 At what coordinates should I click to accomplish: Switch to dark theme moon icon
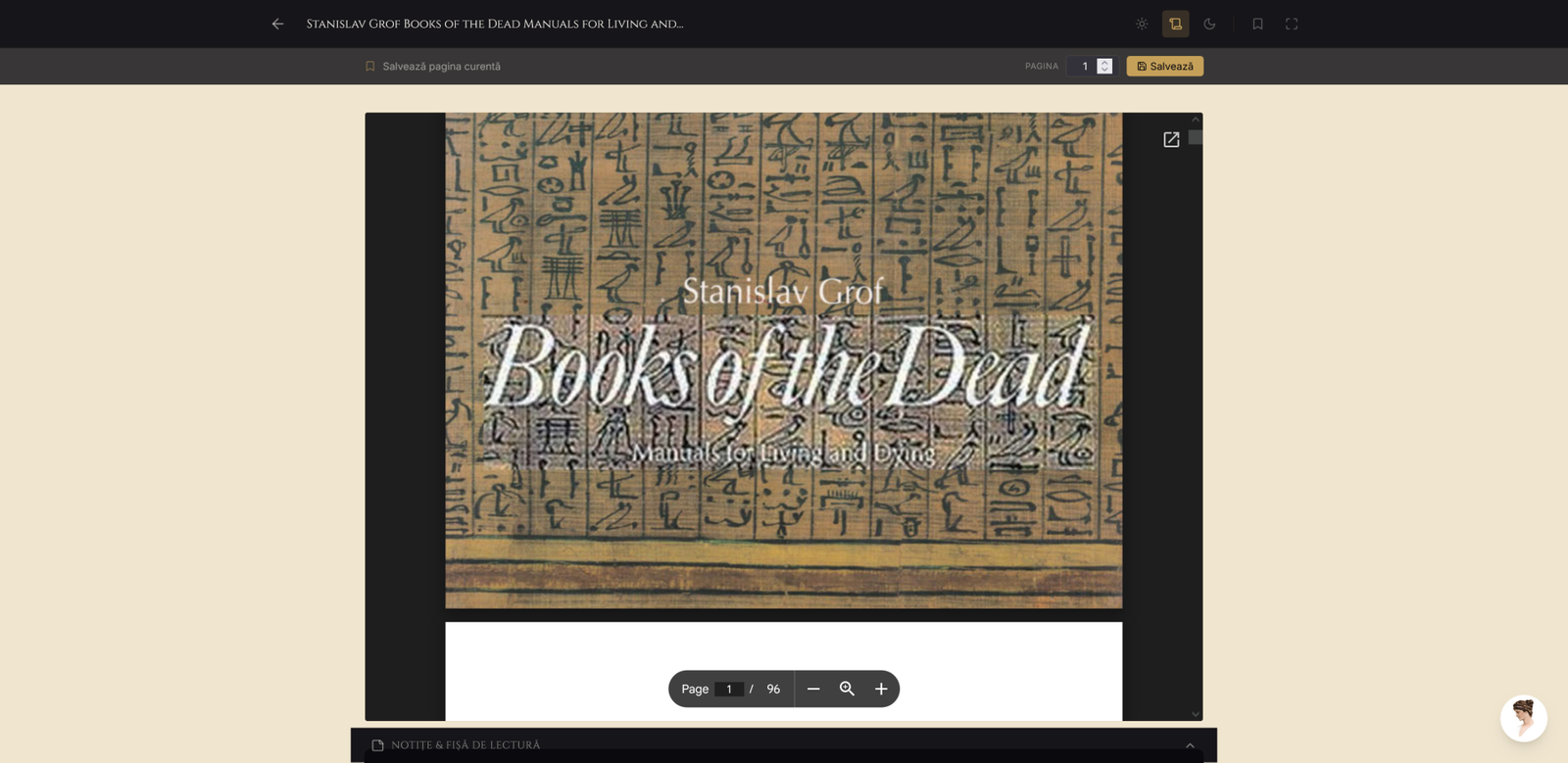[1209, 24]
